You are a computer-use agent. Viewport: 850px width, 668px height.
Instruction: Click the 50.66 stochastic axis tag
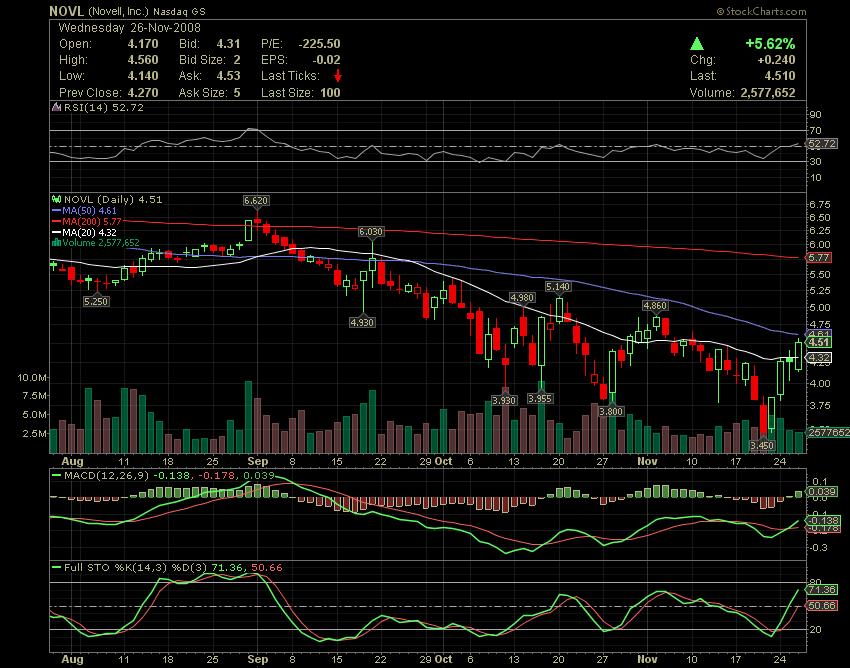[x=822, y=606]
